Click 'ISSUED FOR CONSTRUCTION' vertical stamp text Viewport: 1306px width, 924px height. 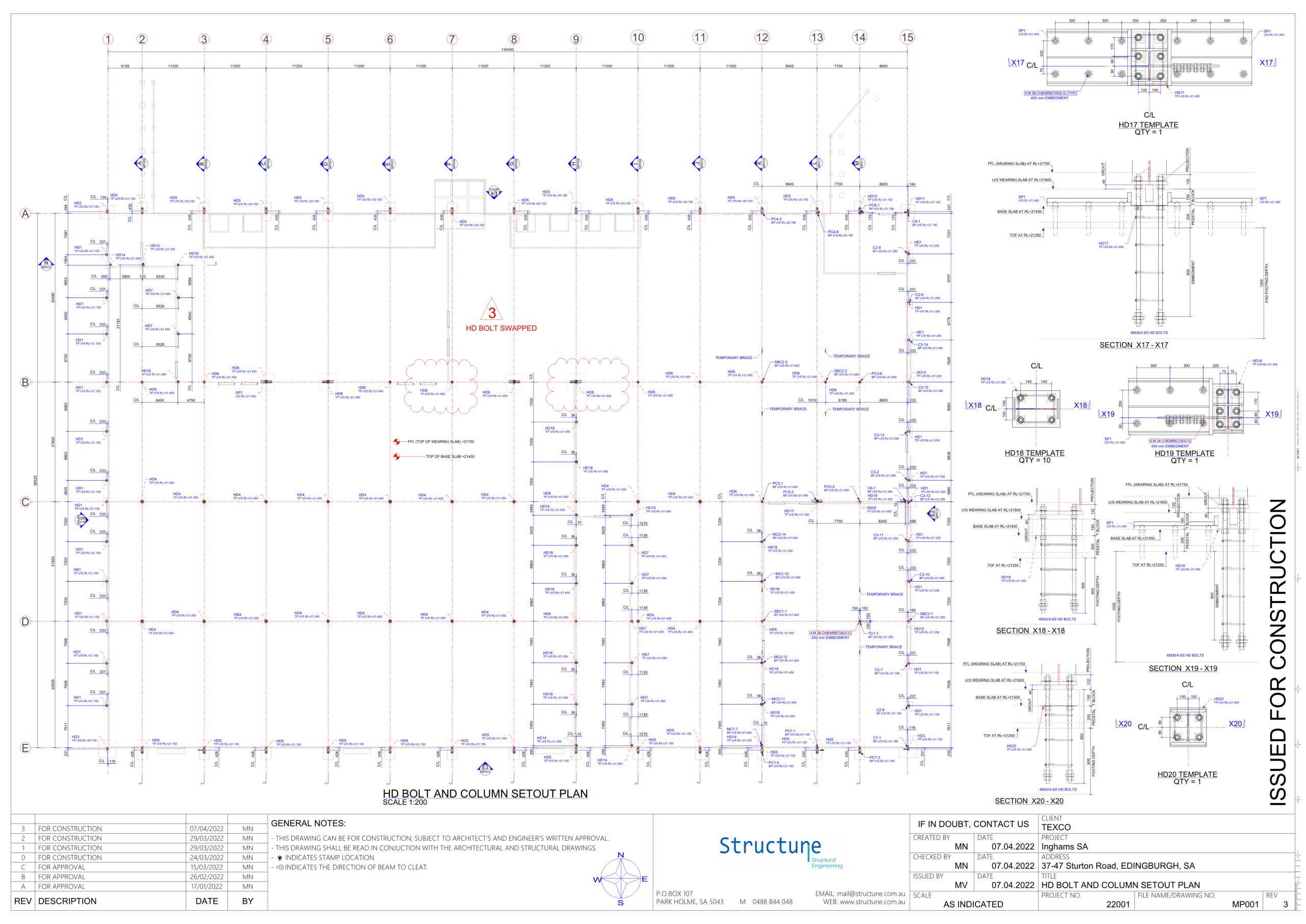pos(1278,652)
